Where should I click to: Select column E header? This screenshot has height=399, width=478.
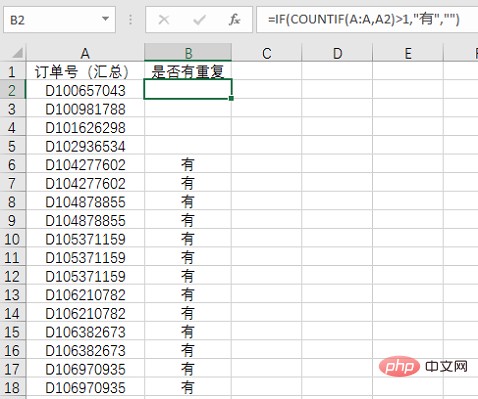point(408,53)
